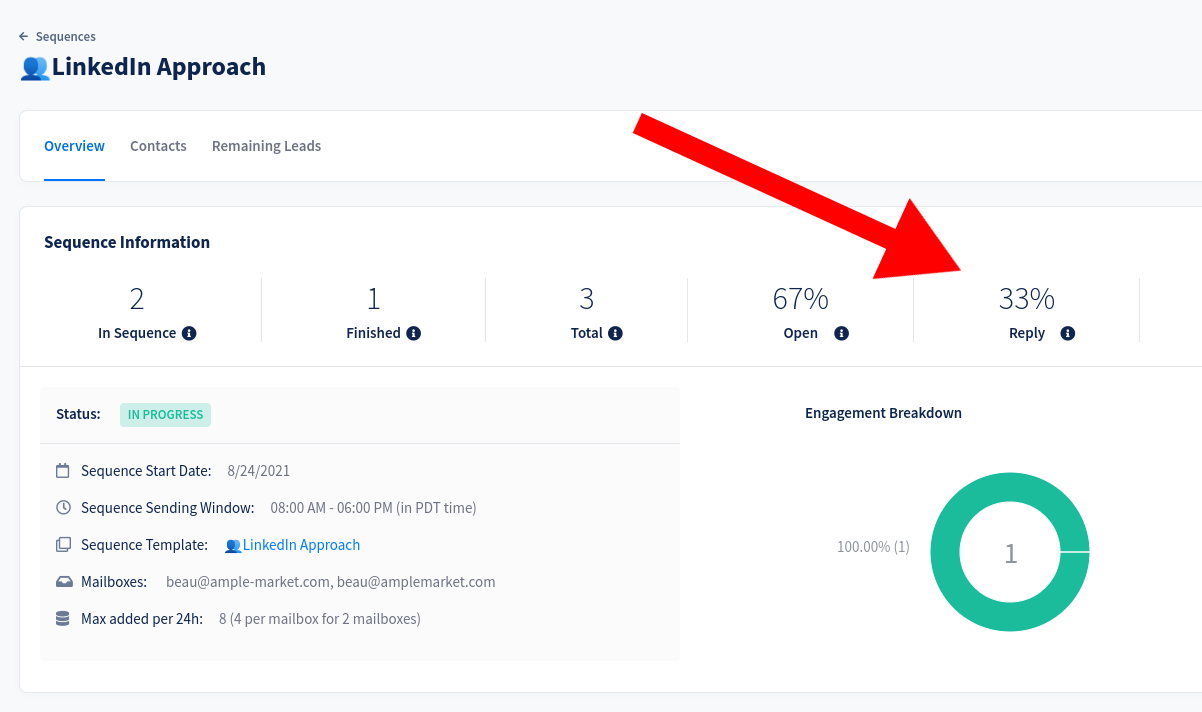This screenshot has width=1202, height=712.
Task: Click the In Sequence count 2
Action: click(x=137, y=298)
